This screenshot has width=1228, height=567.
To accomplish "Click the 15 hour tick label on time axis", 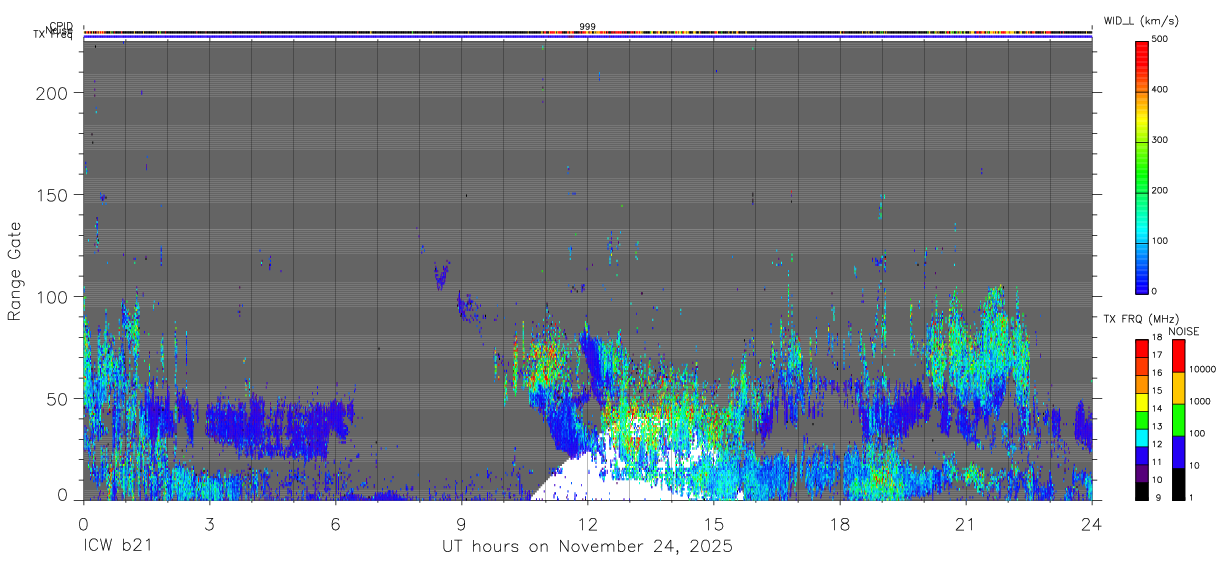I will [x=714, y=524].
